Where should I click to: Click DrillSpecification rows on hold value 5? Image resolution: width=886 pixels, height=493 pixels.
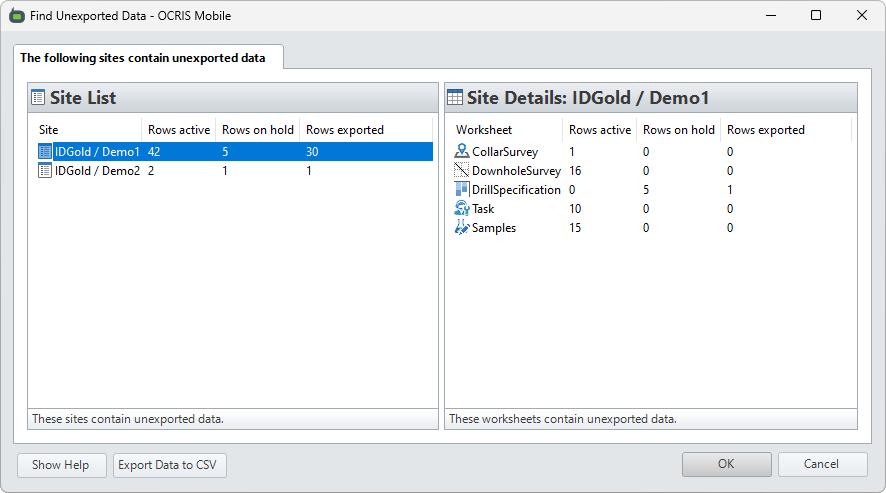(x=646, y=190)
